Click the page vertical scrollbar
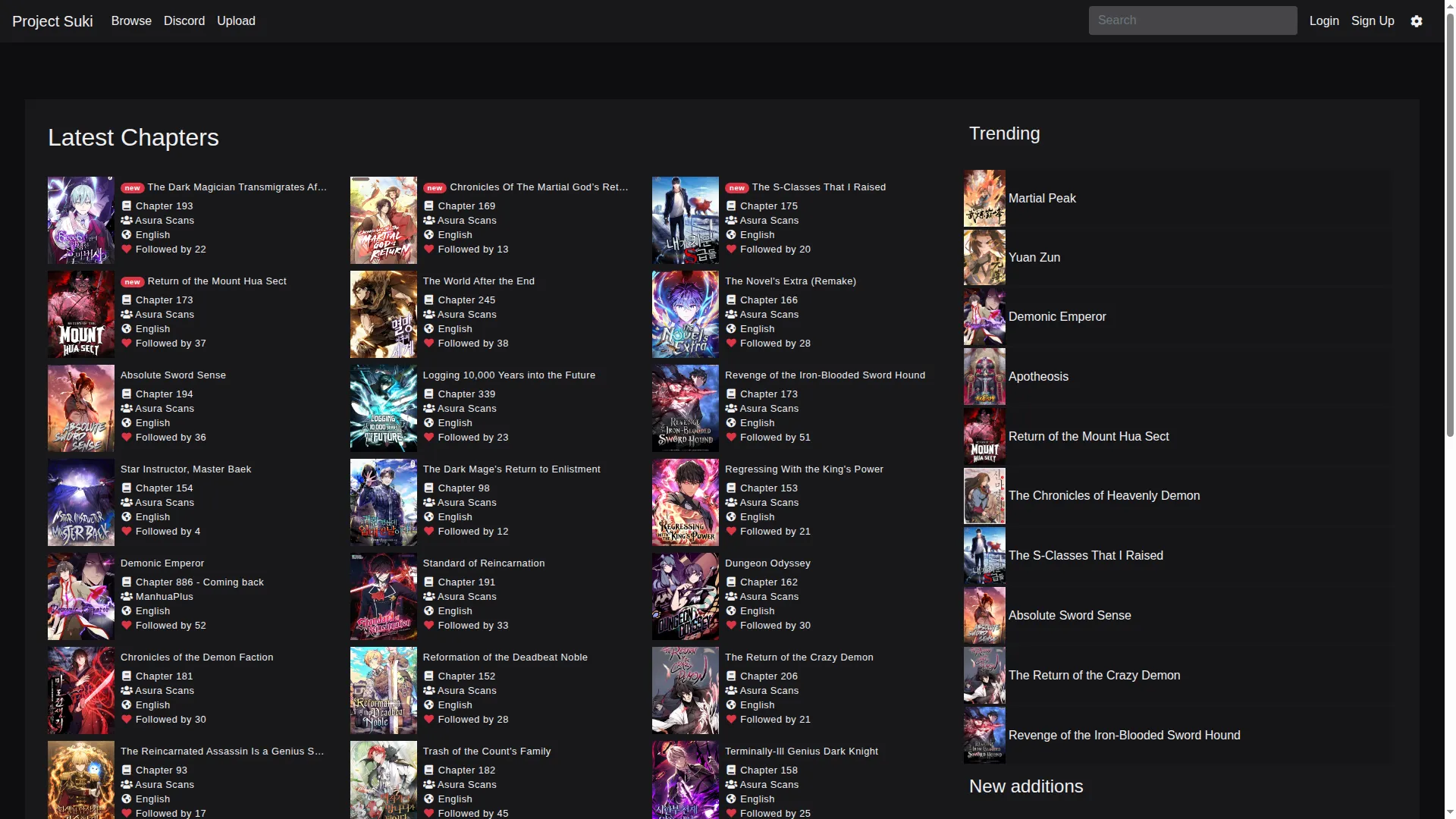Image resolution: width=1456 pixels, height=819 pixels. click(x=1450, y=227)
